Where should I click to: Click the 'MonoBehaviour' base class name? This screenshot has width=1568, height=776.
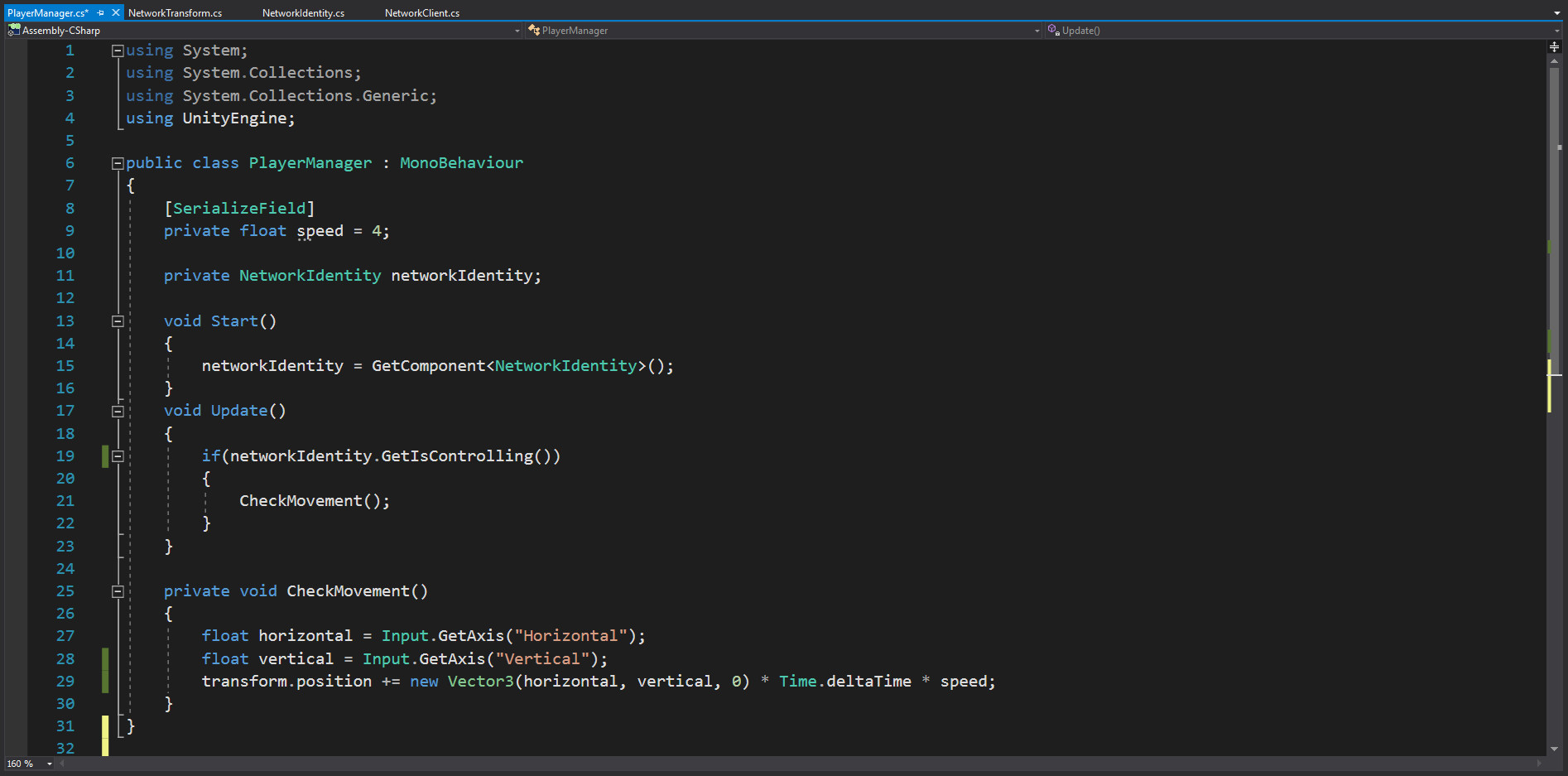click(461, 163)
